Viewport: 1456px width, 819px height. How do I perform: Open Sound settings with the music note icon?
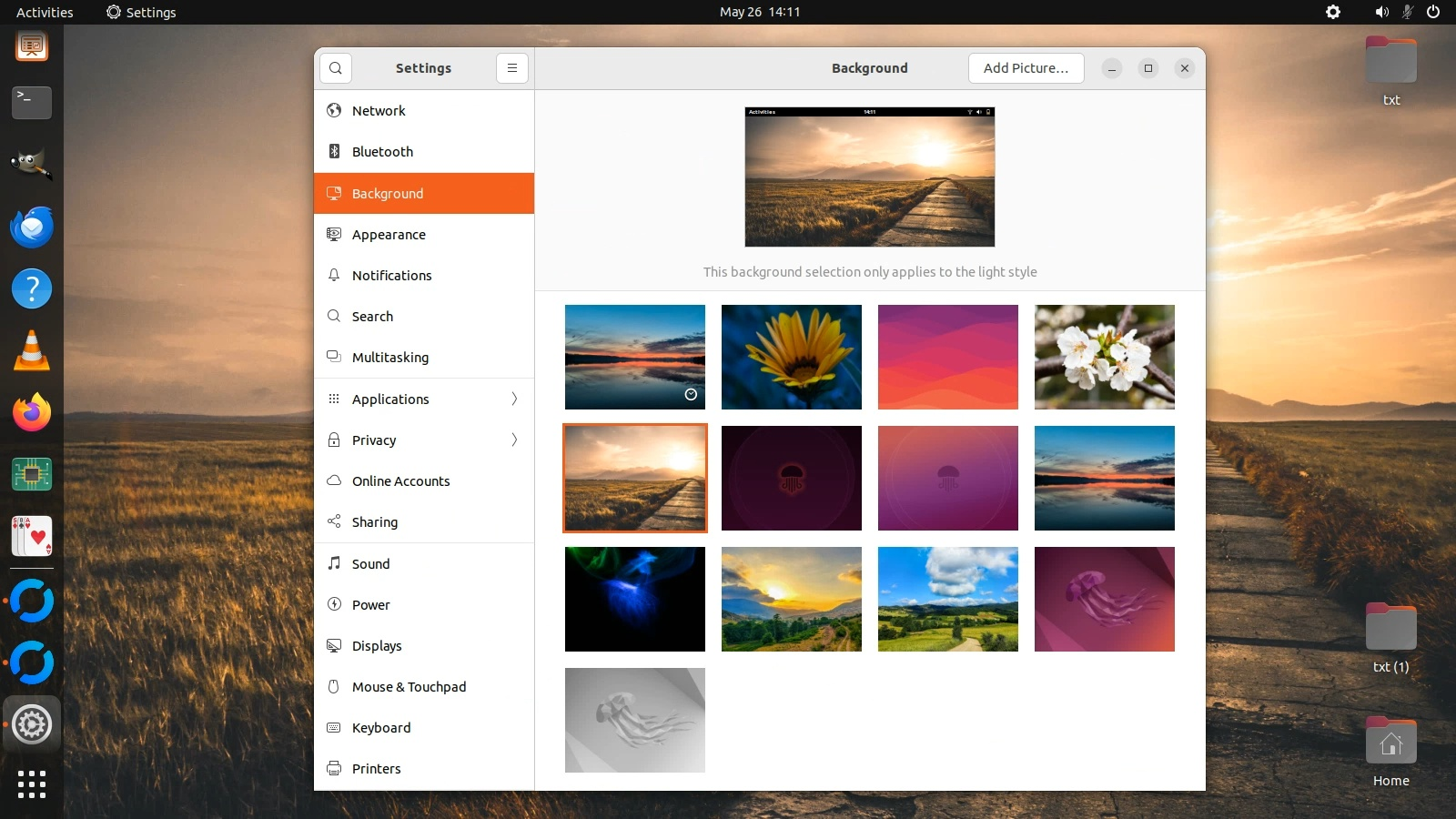[x=334, y=564]
